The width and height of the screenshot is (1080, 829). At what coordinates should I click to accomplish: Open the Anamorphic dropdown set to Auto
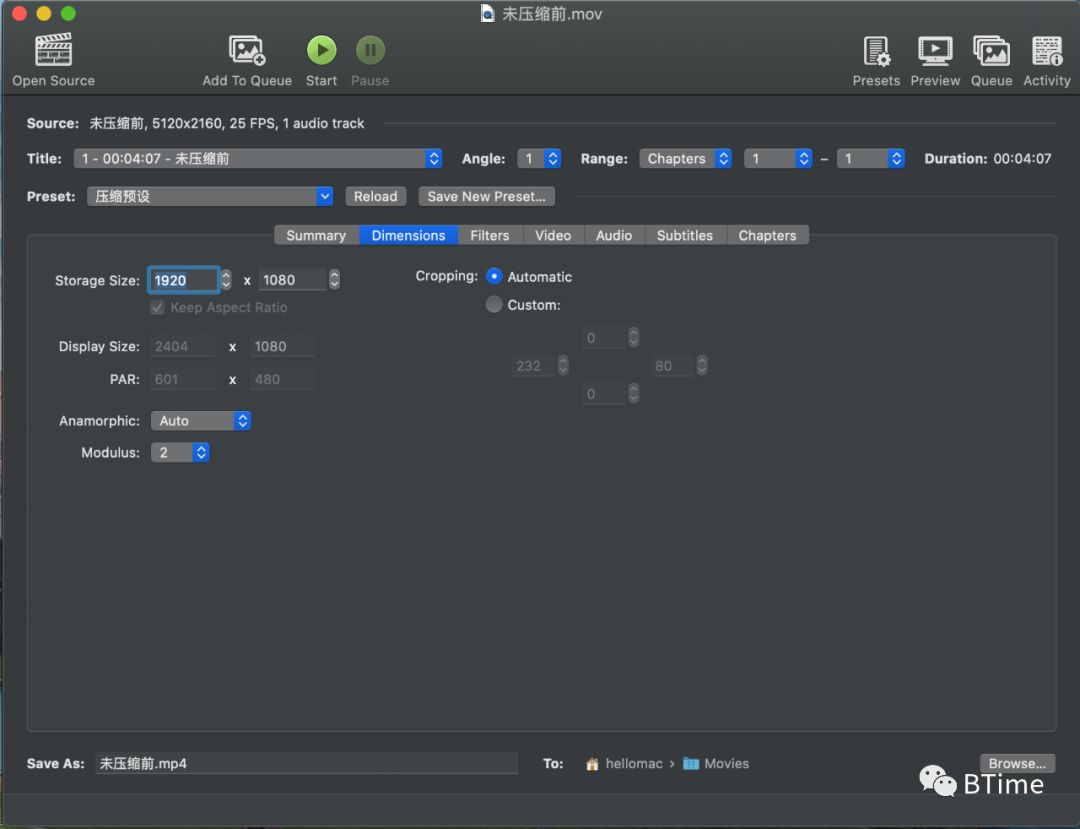(200, 421)
